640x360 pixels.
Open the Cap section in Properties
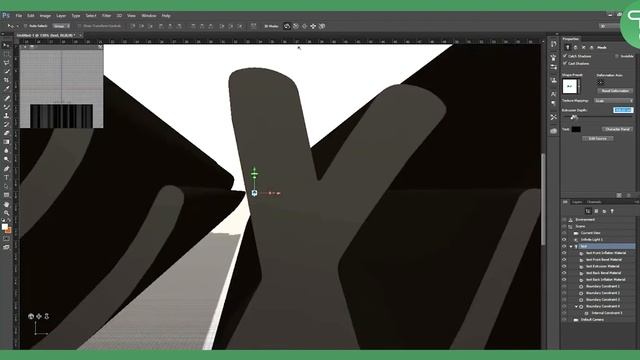(x=584, y=47)
